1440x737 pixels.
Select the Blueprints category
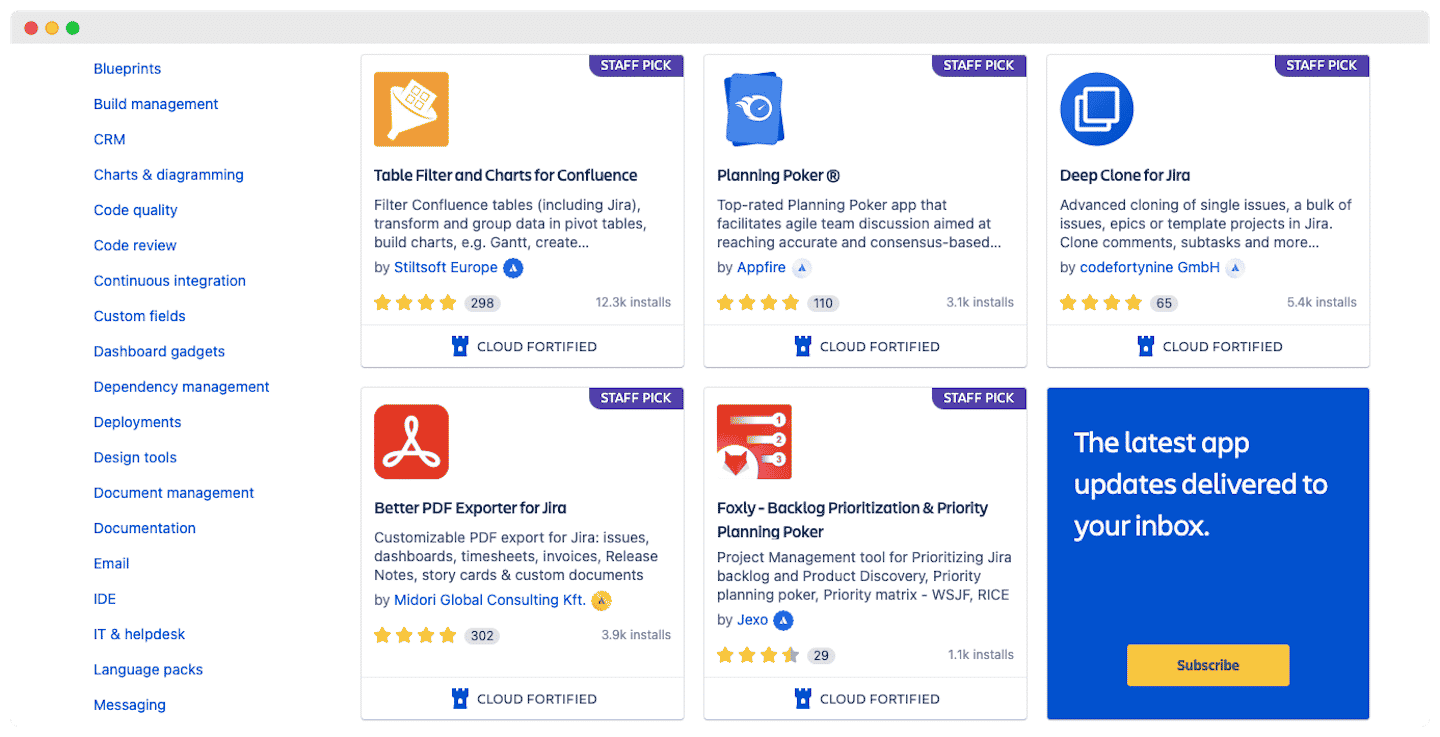click(127, 69)
